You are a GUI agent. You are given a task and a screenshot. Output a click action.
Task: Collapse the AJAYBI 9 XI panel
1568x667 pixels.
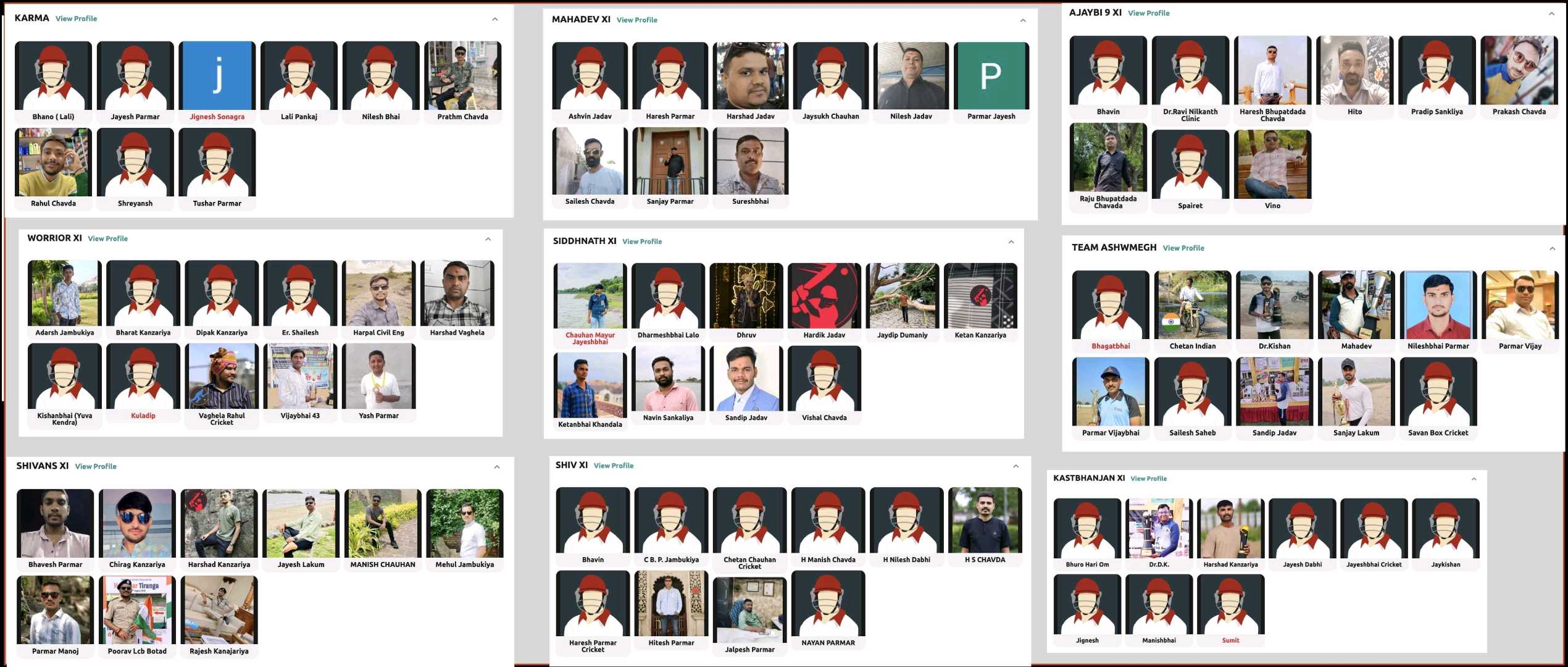(x=1551, y=14)
